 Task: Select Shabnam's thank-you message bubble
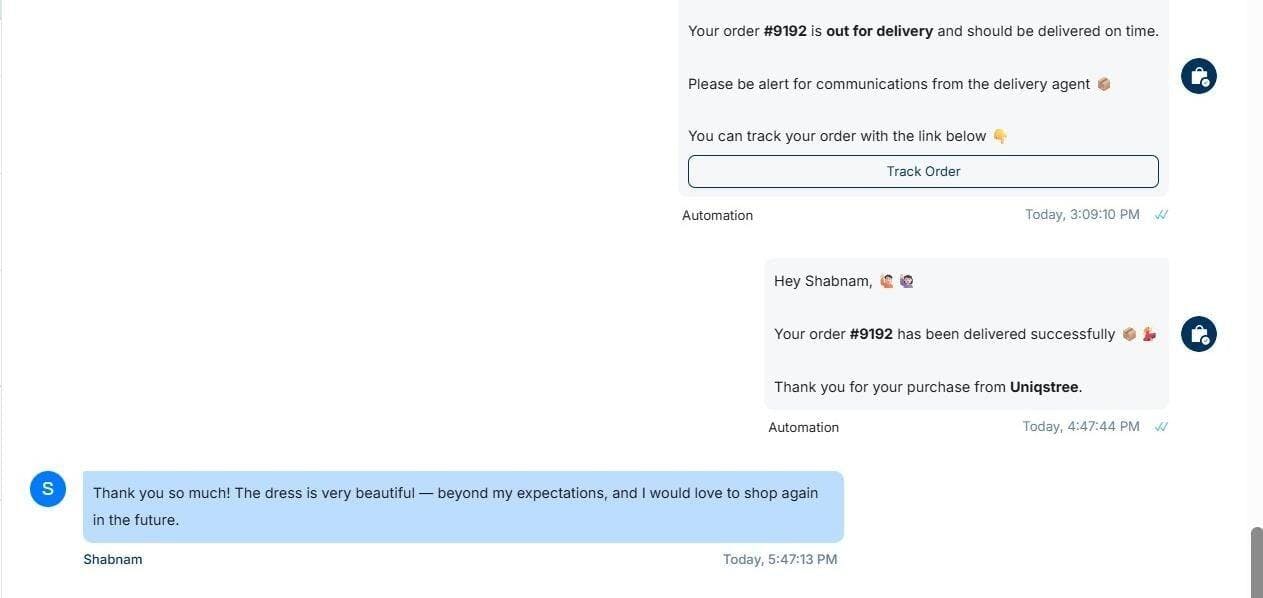click(463, 507)
